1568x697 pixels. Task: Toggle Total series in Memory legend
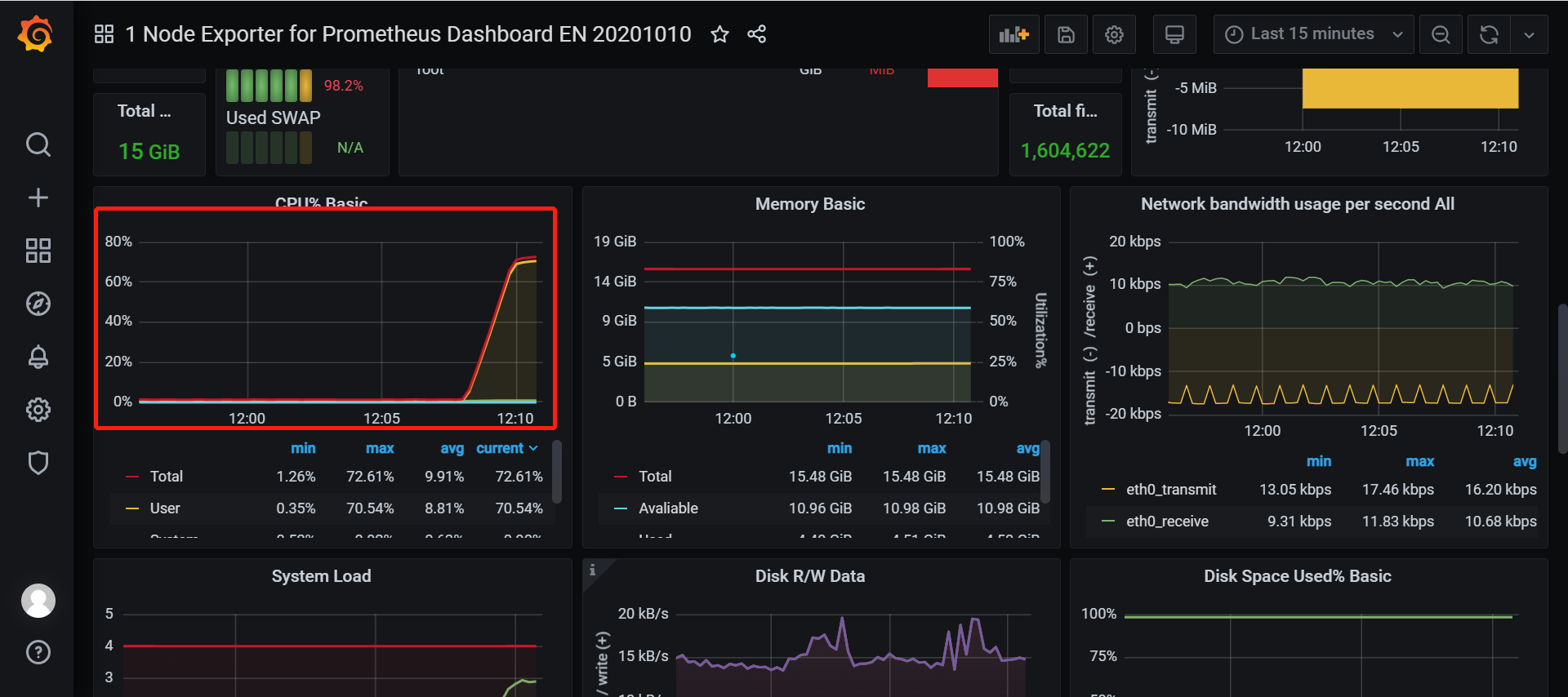(x=655, y=477)
